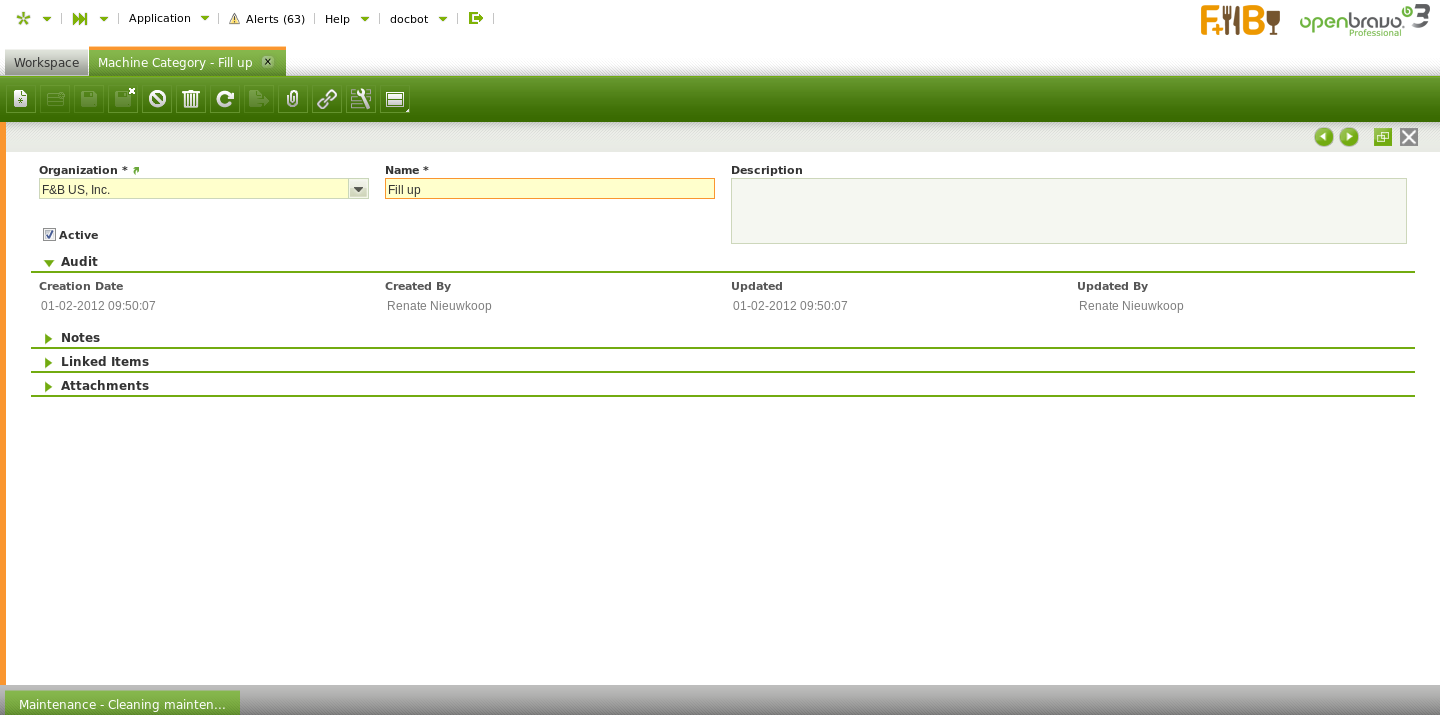The image size is (1440, 715).
Task: Click into the Description text area
Action: [1068, 211]
